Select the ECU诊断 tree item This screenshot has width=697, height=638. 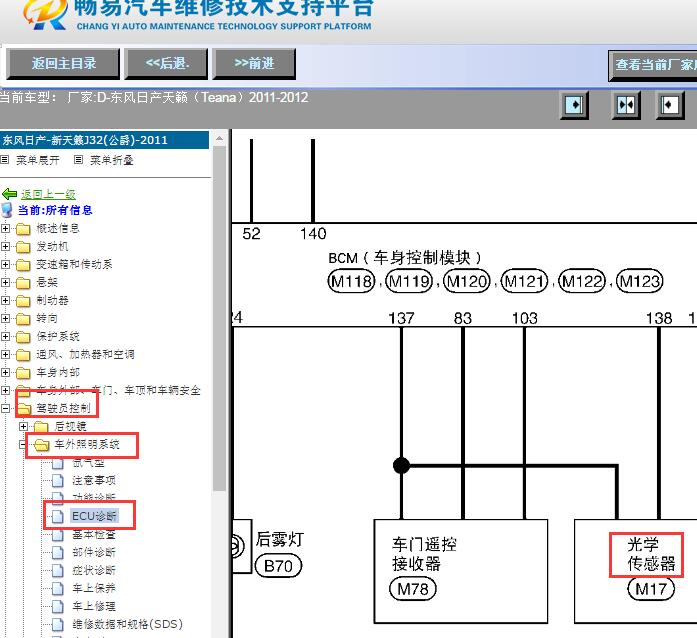pos(94,516)
